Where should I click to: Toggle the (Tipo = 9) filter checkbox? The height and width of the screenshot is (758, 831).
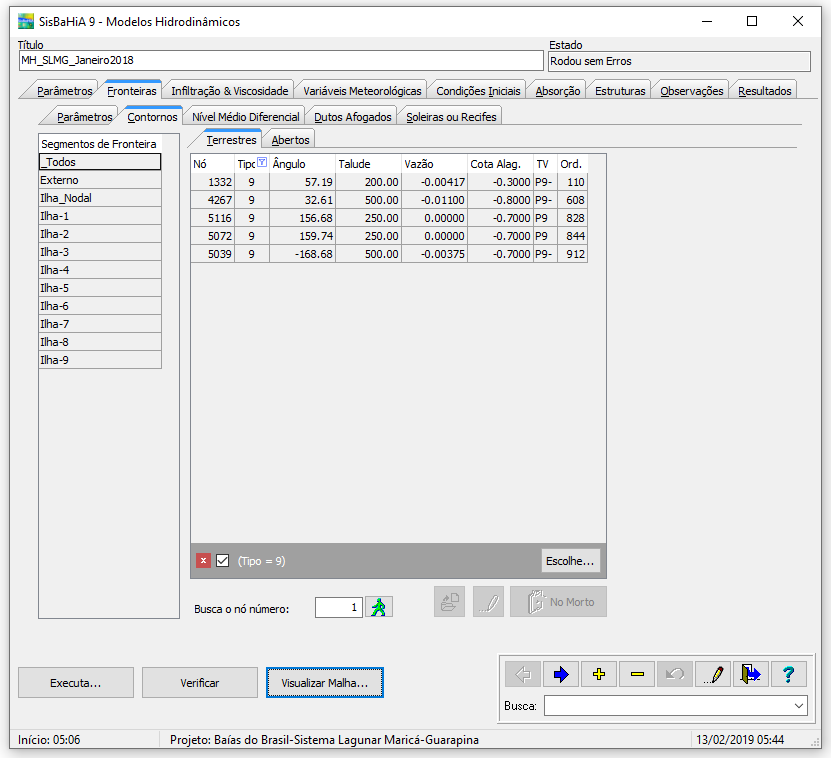point(223,560)
